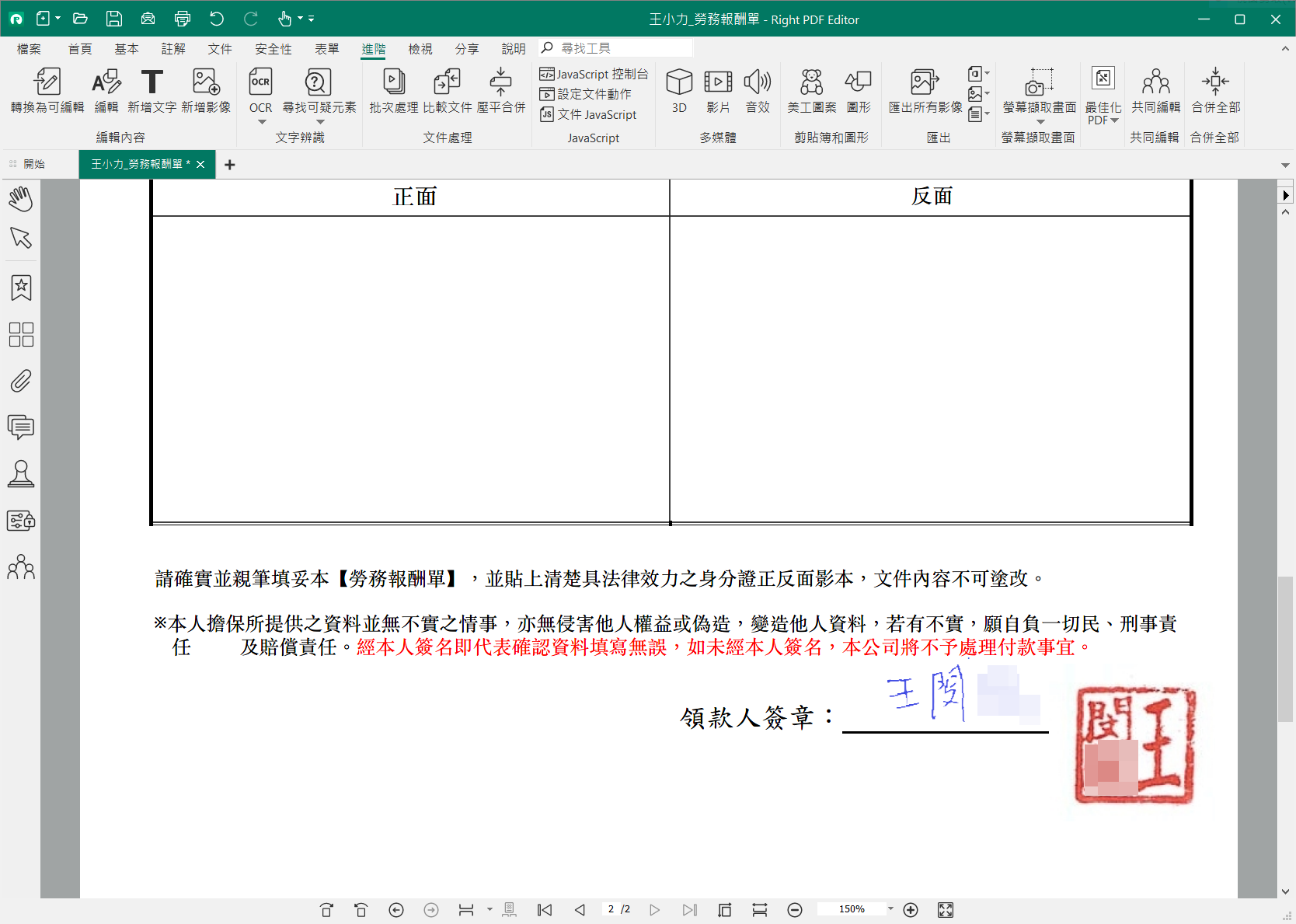Open the Security (安全性) ribbon tab
The width and height of the screenshot is (1296, 924).
273,49
